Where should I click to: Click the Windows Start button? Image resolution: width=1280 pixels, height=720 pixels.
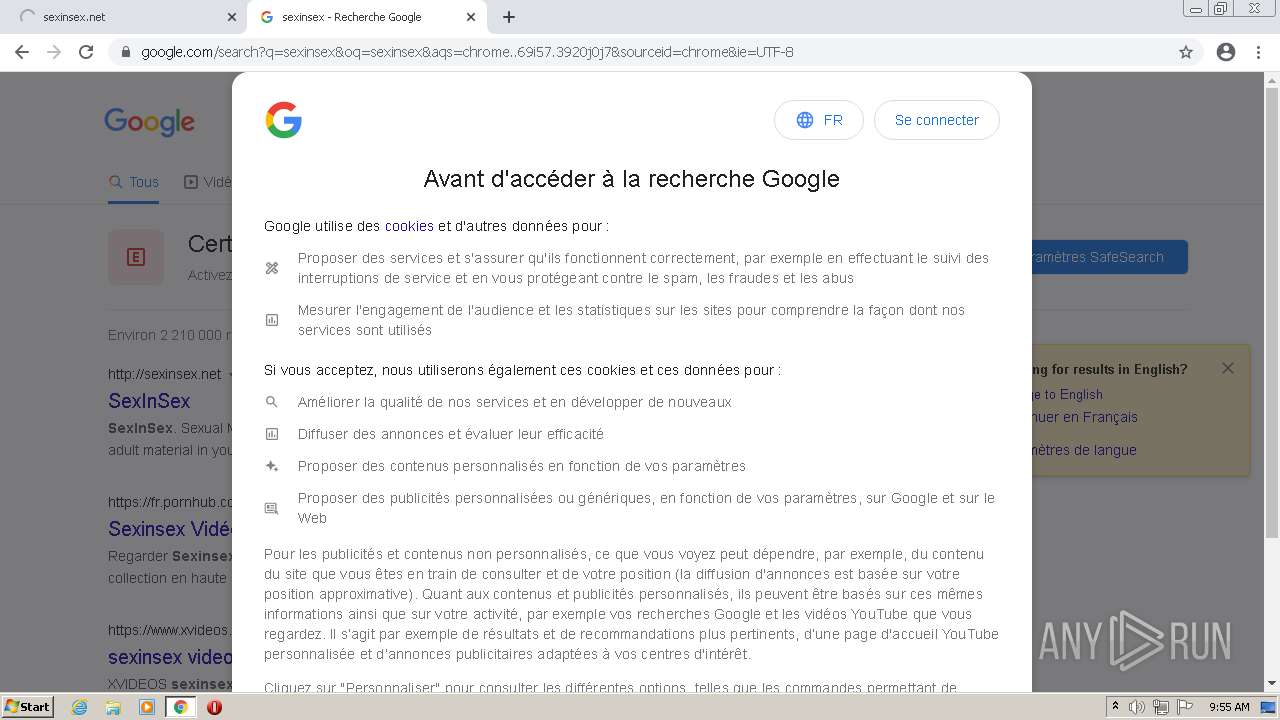coord(28,707)
